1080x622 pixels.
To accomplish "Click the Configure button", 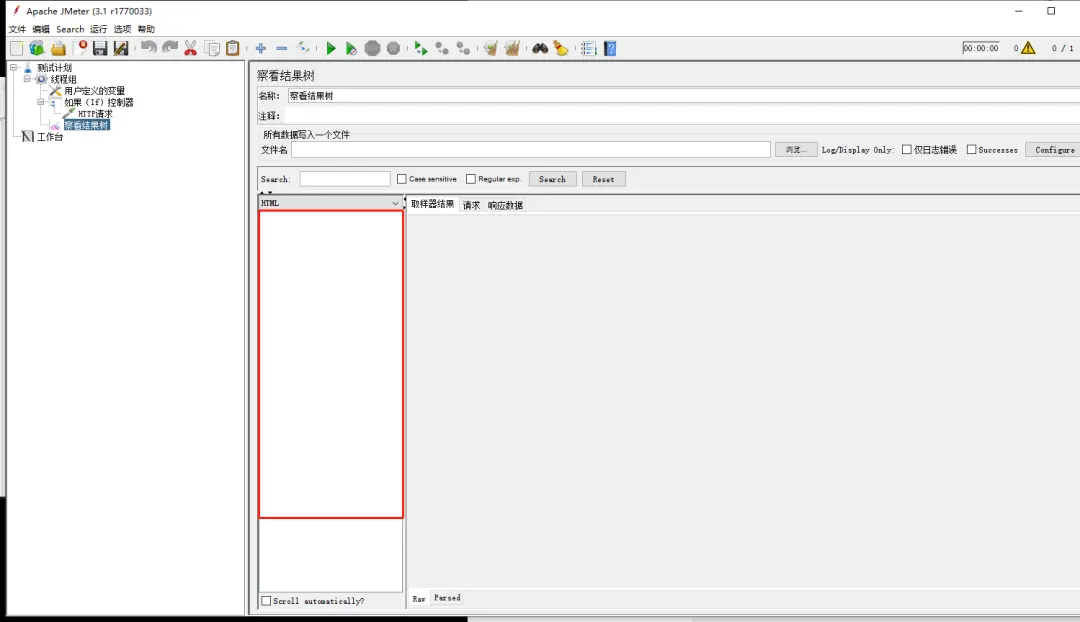I will pyautogui.click(x=1054, y=149).
